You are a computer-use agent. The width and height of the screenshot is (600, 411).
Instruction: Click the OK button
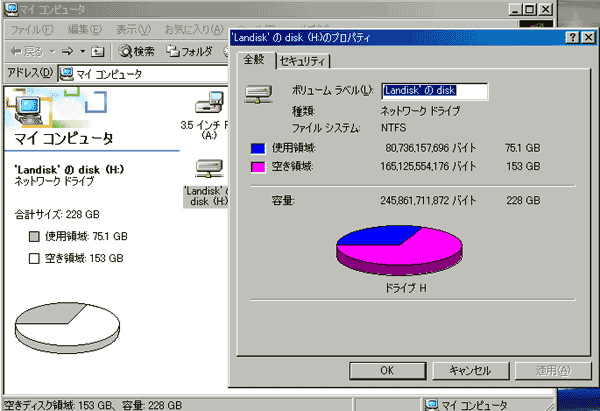pos(387,370)
